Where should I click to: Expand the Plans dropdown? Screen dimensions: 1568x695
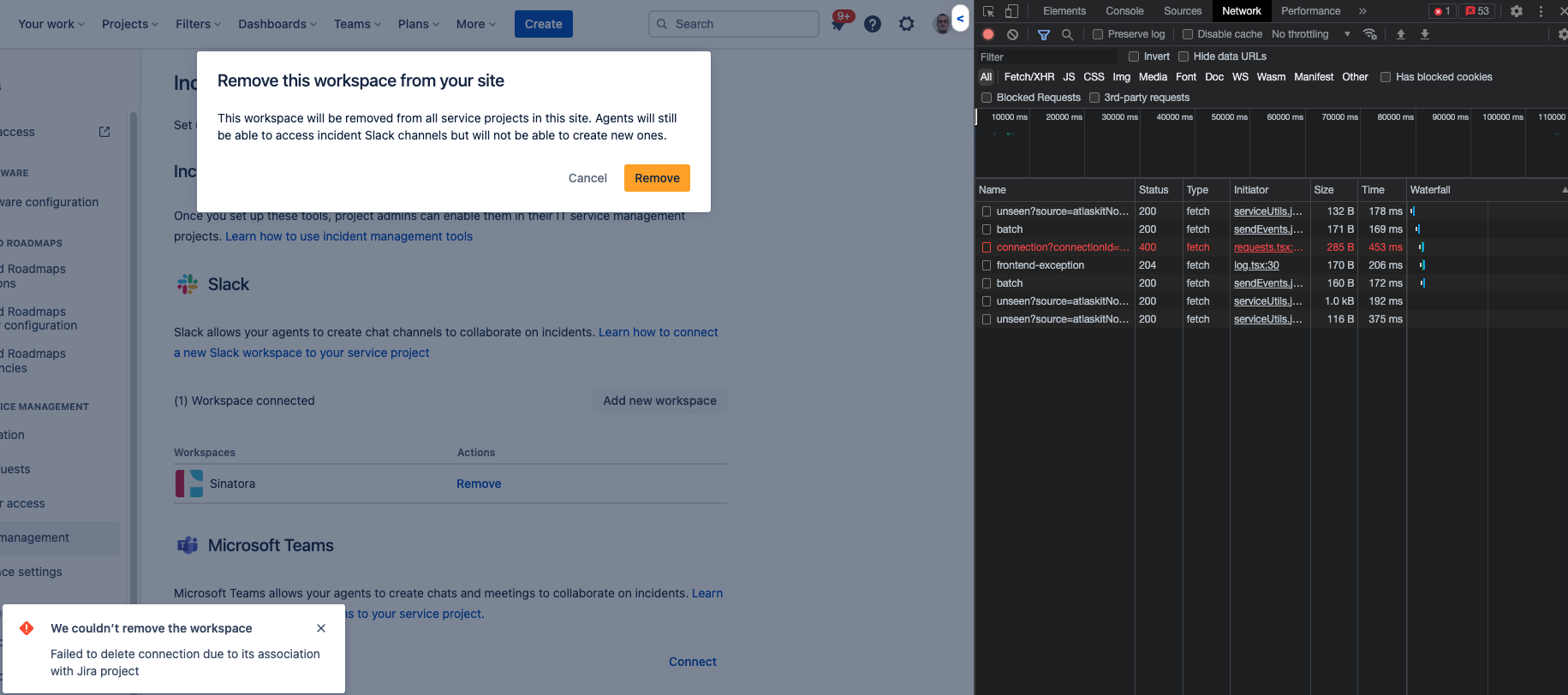click(419, 24)
